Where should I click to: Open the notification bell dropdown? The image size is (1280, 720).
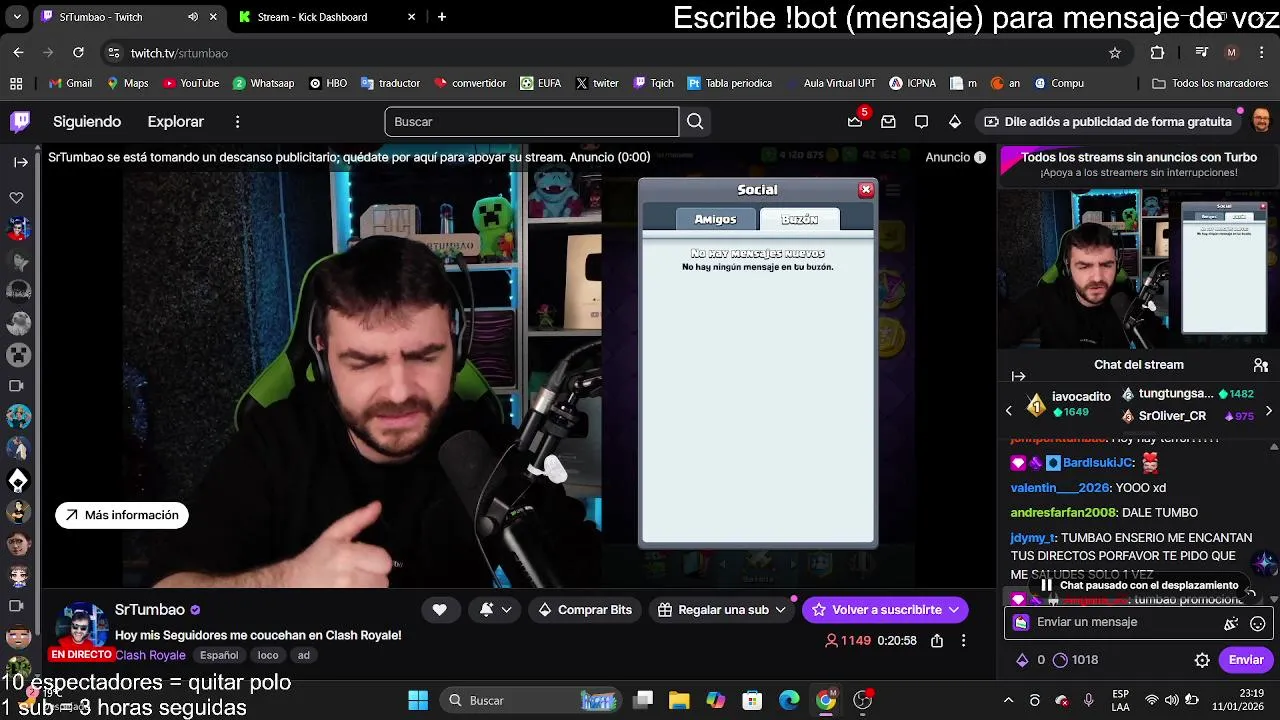tap(495, 610)
